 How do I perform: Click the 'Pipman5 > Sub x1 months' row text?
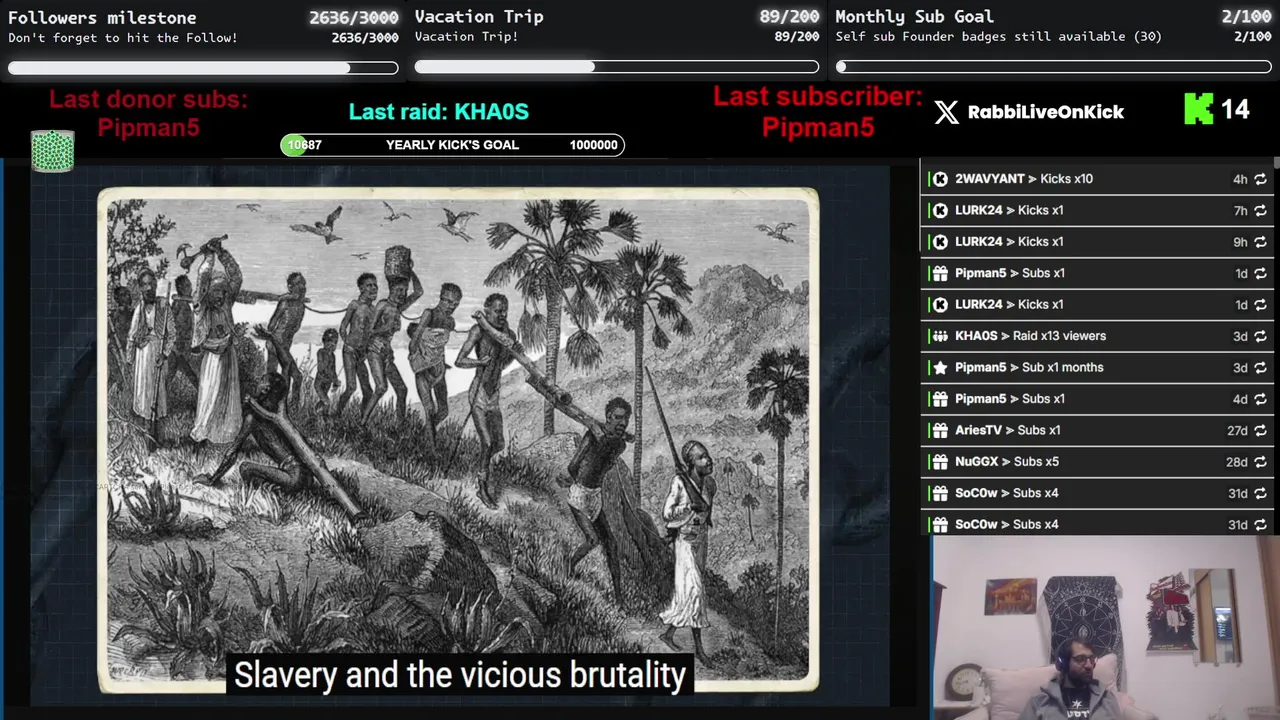tap(1029, 367)
